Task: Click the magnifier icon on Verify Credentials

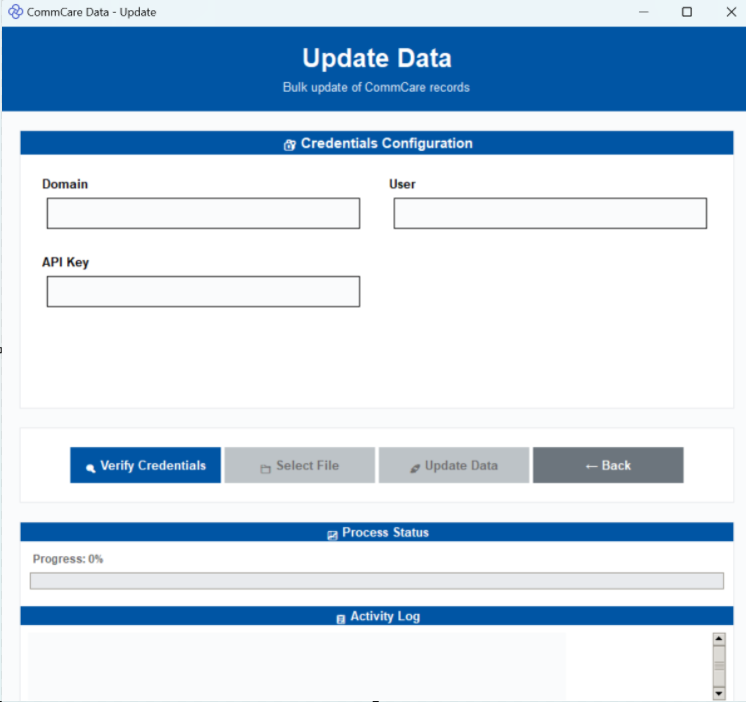Action: (90, 468)
